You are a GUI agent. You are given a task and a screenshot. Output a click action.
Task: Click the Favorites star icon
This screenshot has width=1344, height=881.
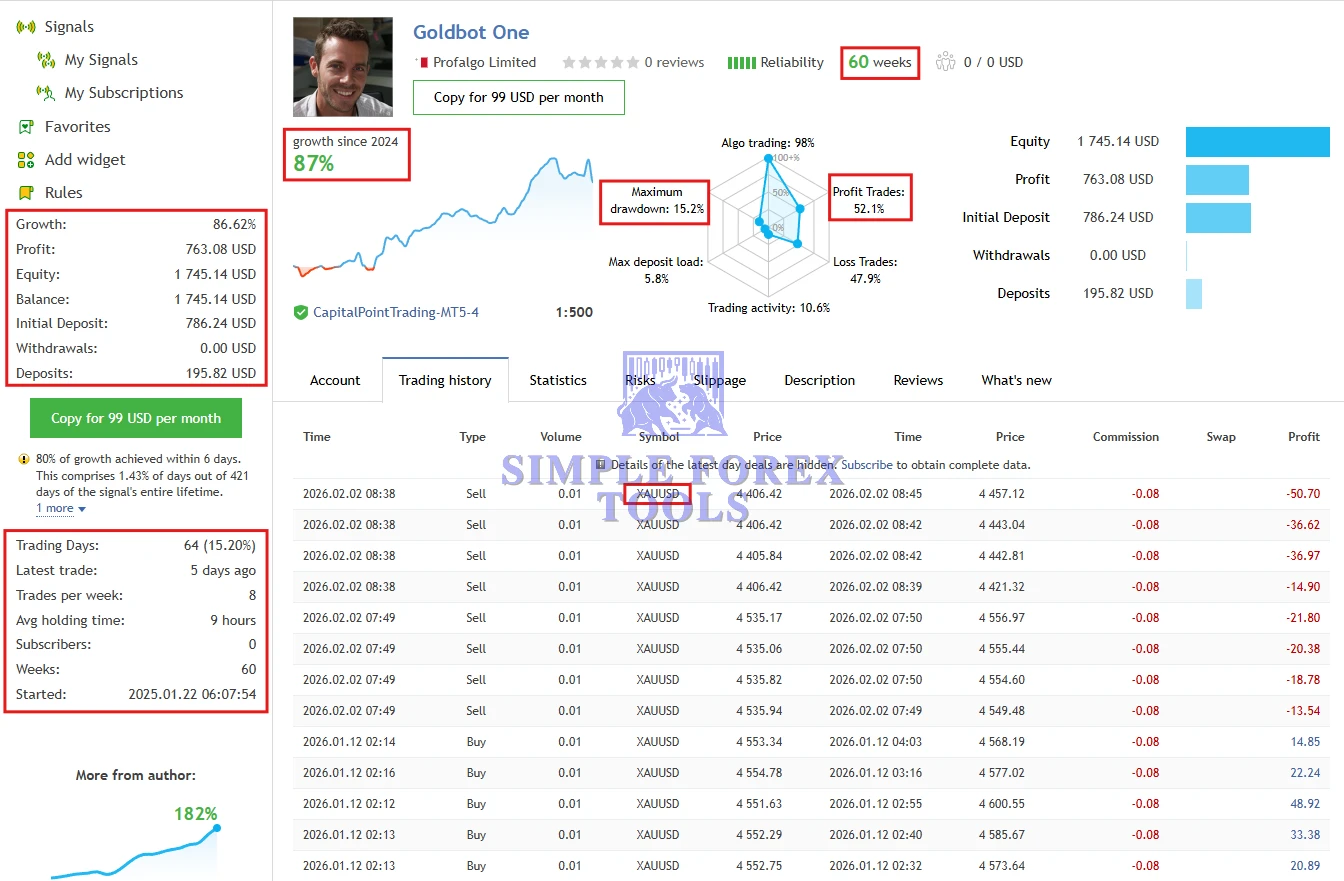[x=26, y=127]
